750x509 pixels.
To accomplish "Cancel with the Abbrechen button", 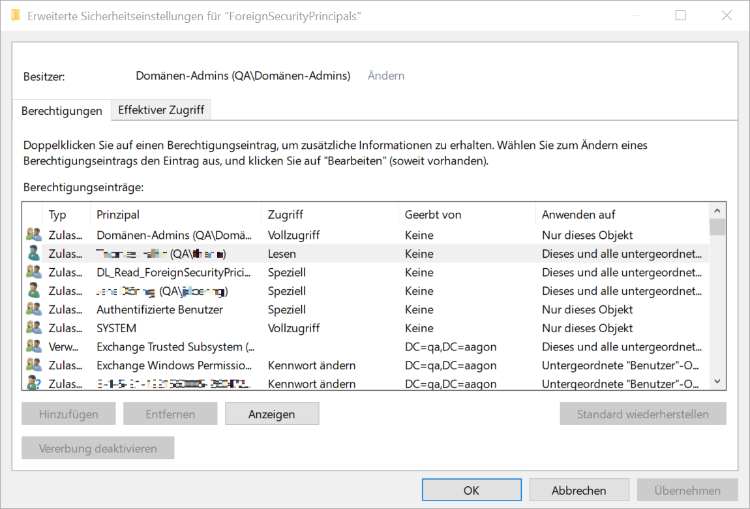I will (579, 490).
